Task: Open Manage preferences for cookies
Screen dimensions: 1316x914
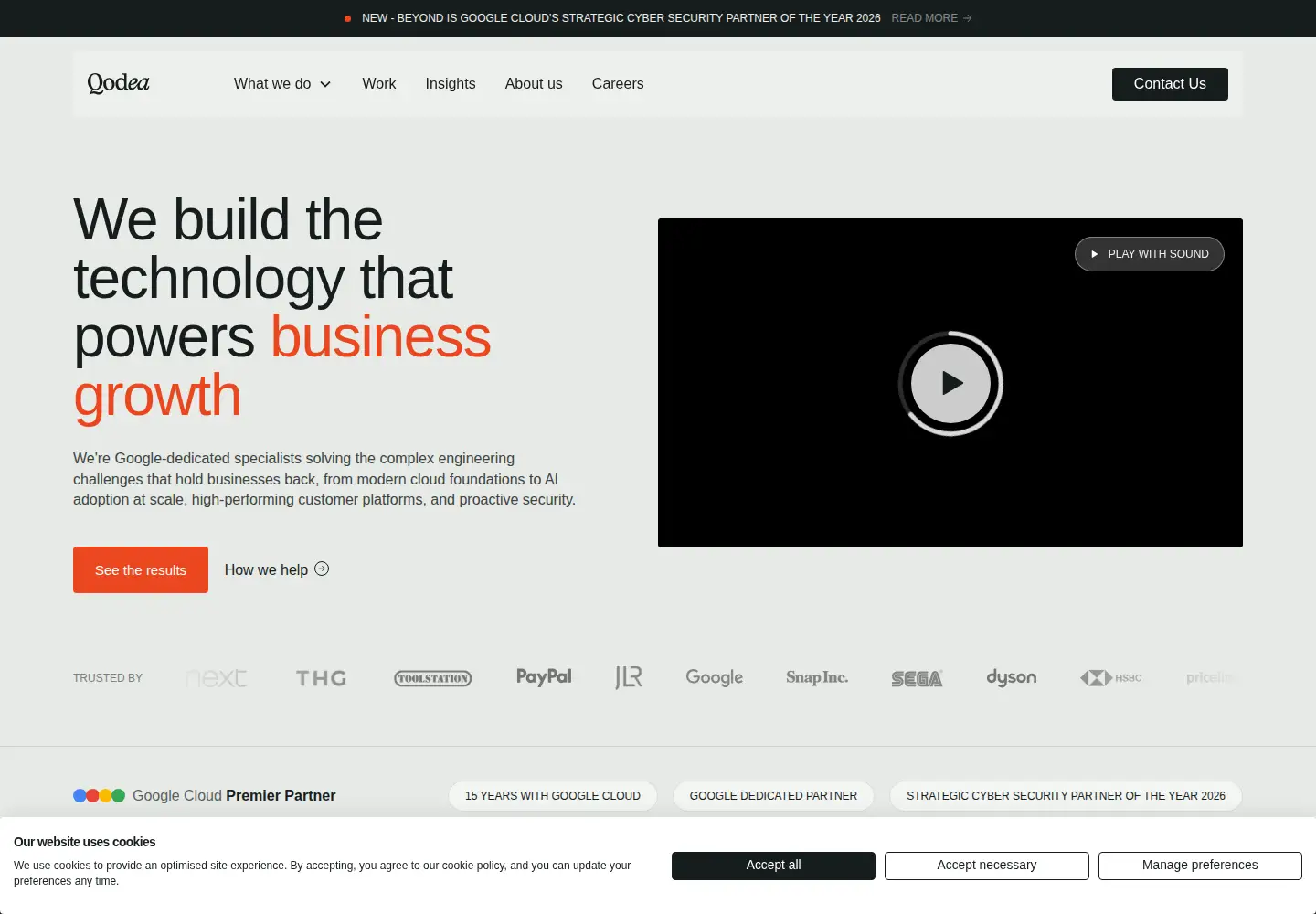Action: coord(1200,866)
